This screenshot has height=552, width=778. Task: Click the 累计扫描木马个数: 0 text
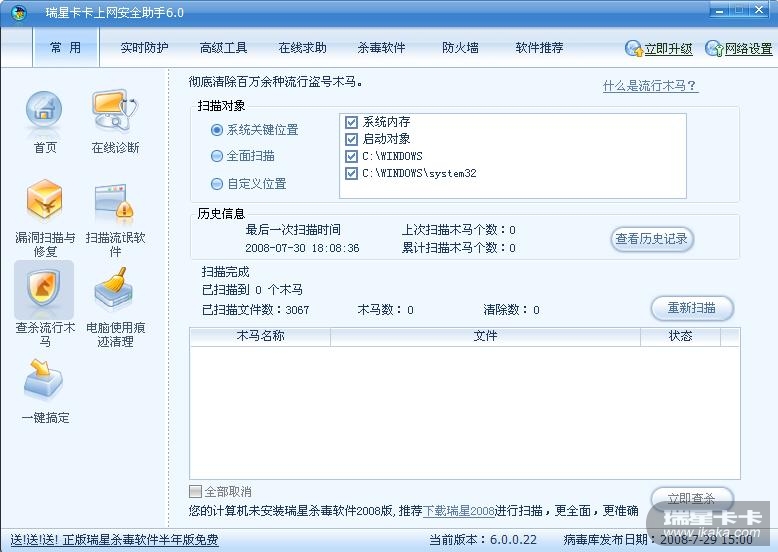point(458,247)
